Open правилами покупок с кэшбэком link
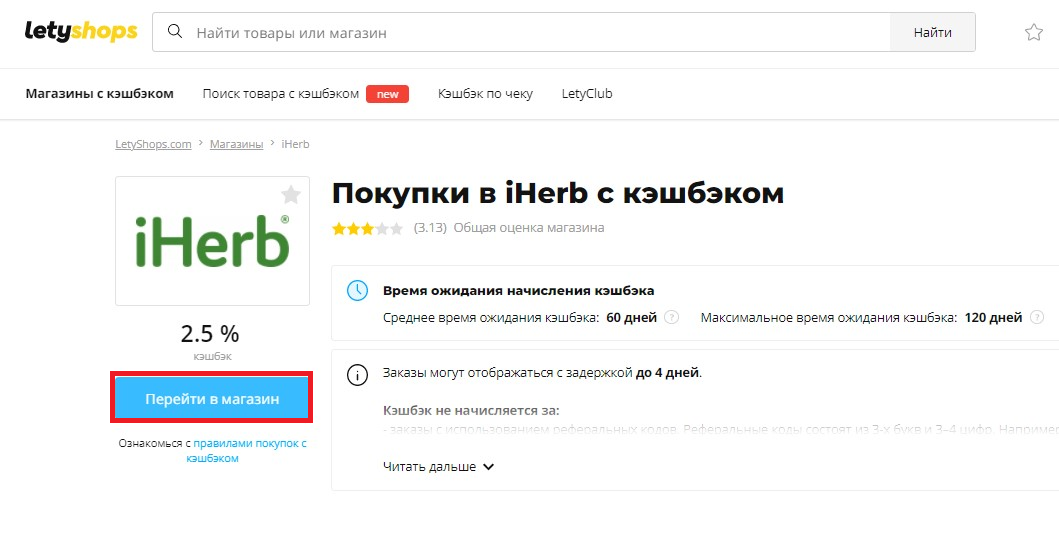This screenshot has width=1059, height=550. coord(247,451)
